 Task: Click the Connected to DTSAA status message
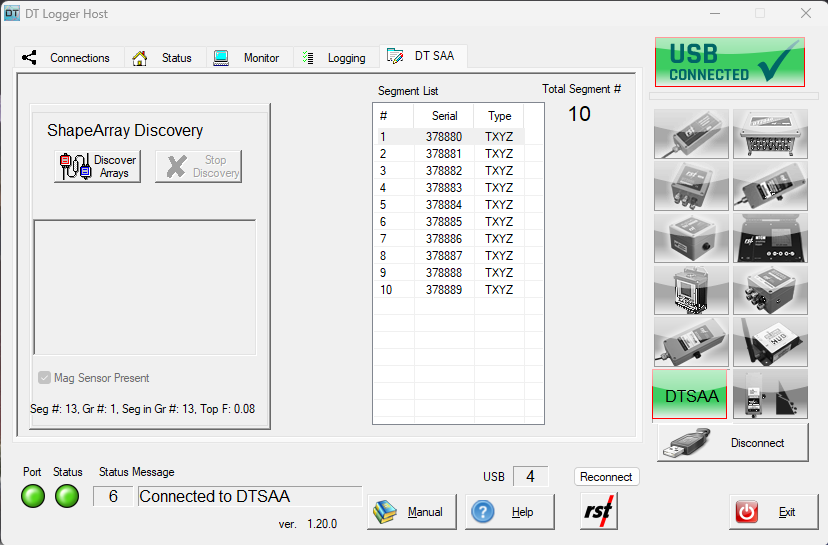point(250,496)
